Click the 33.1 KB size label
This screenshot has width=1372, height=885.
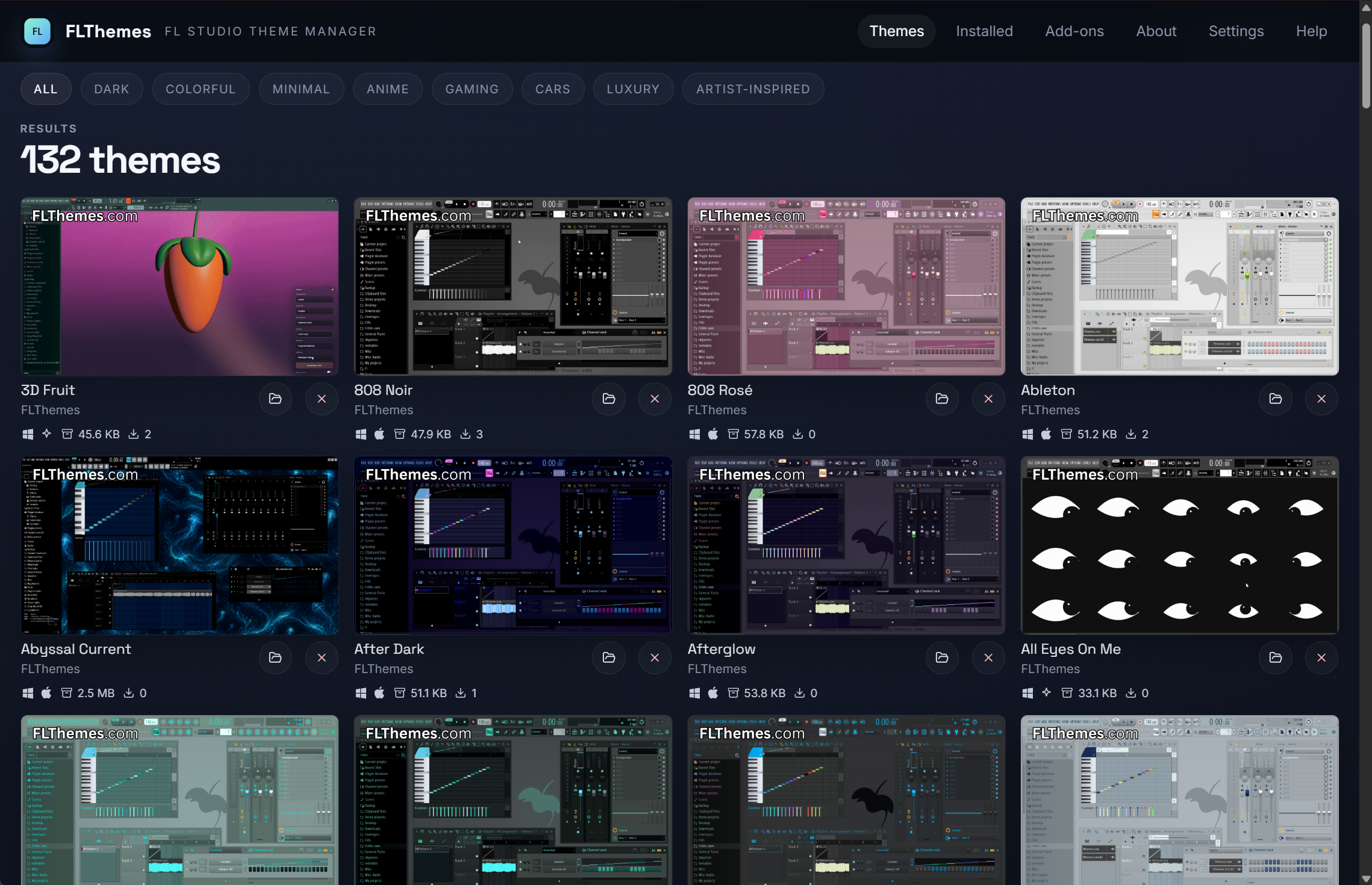tap(1097, 693)
